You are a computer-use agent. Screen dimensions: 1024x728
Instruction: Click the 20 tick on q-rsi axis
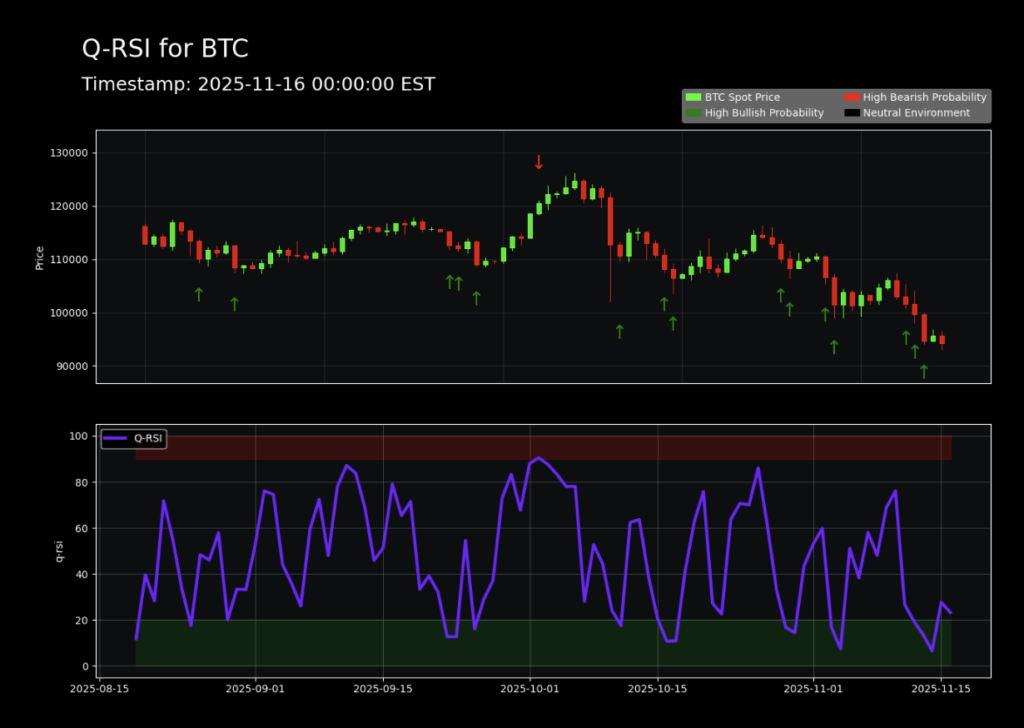[82, 620]
